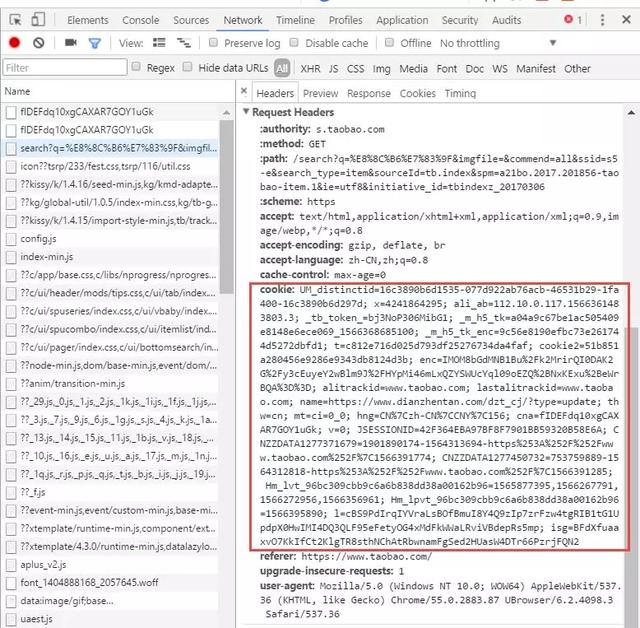
Task: Click the Filter text input
Action: pos(65,67)
